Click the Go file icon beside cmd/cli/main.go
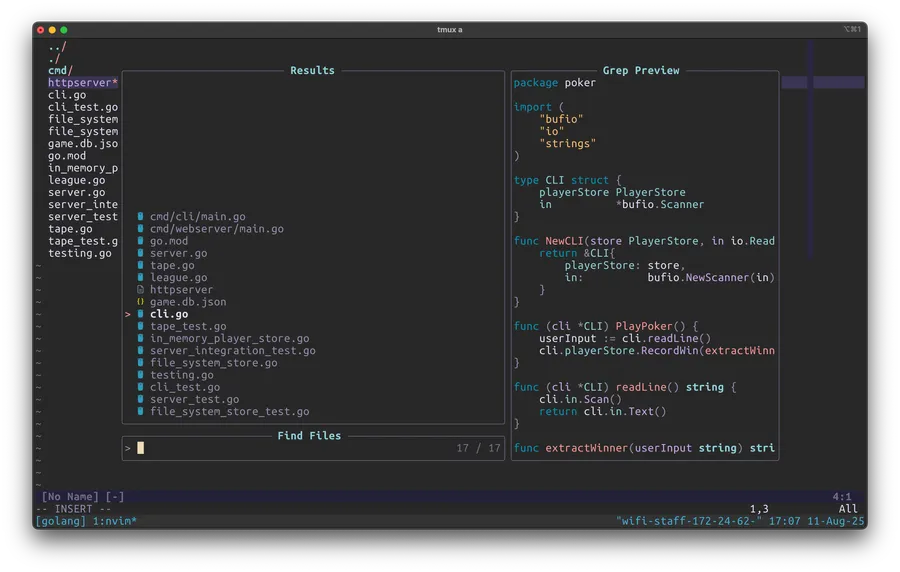Screen dimensions: 900x572 140,216
